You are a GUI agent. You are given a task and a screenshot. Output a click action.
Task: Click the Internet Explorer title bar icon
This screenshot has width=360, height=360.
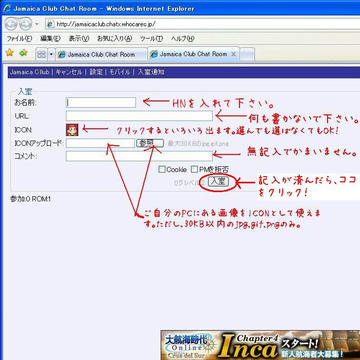(x=6, y=8)
